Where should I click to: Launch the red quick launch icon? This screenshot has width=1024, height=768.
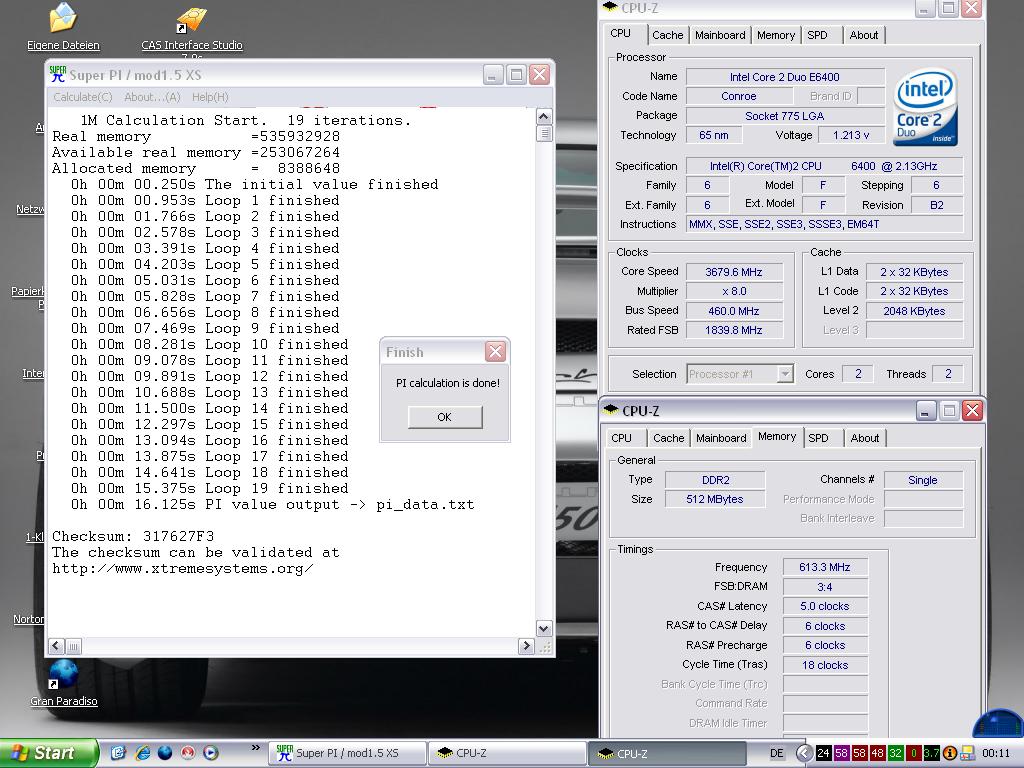click(188, 753)
